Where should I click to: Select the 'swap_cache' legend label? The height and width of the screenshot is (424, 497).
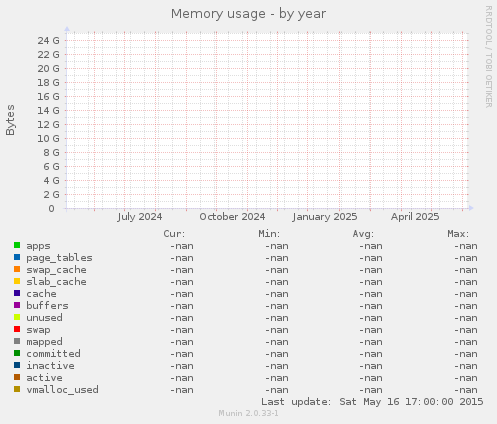click(56, 270)
